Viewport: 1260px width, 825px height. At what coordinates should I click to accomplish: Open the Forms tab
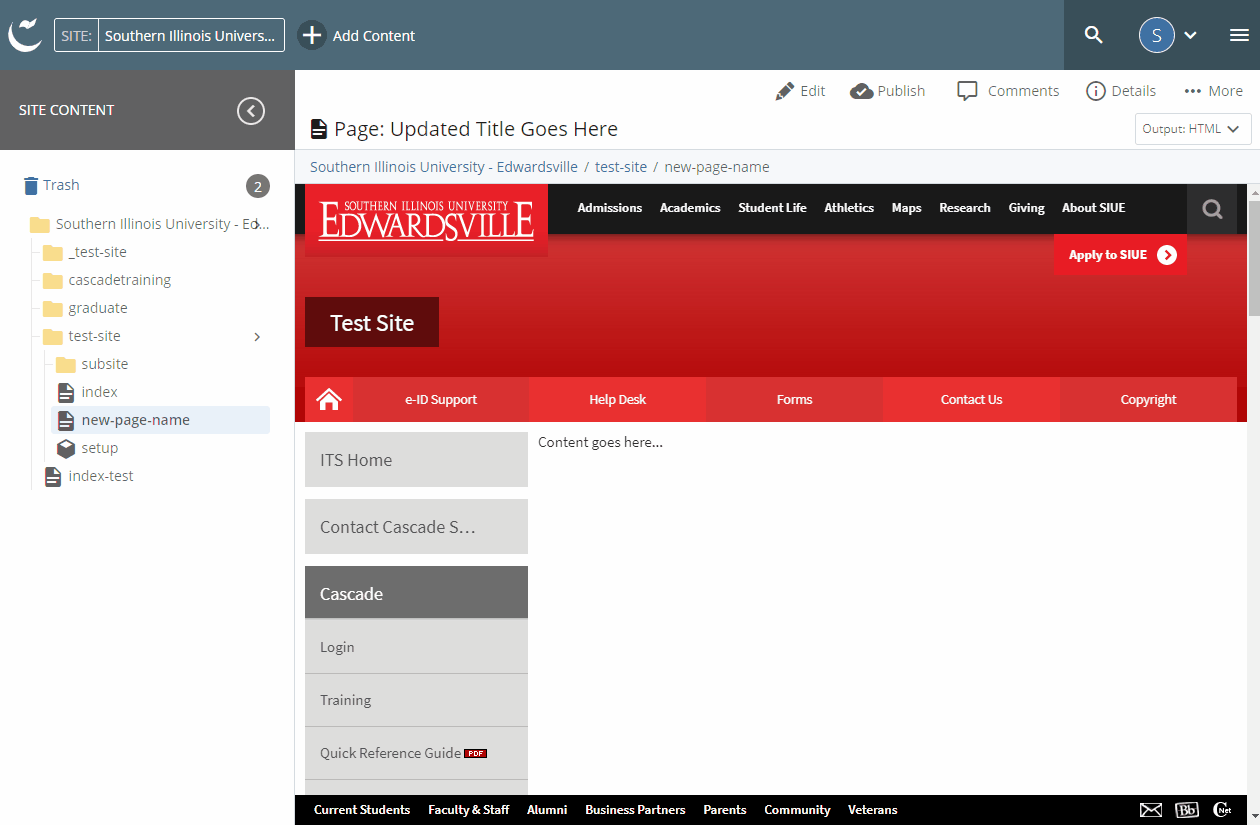(x=795, y=400)
